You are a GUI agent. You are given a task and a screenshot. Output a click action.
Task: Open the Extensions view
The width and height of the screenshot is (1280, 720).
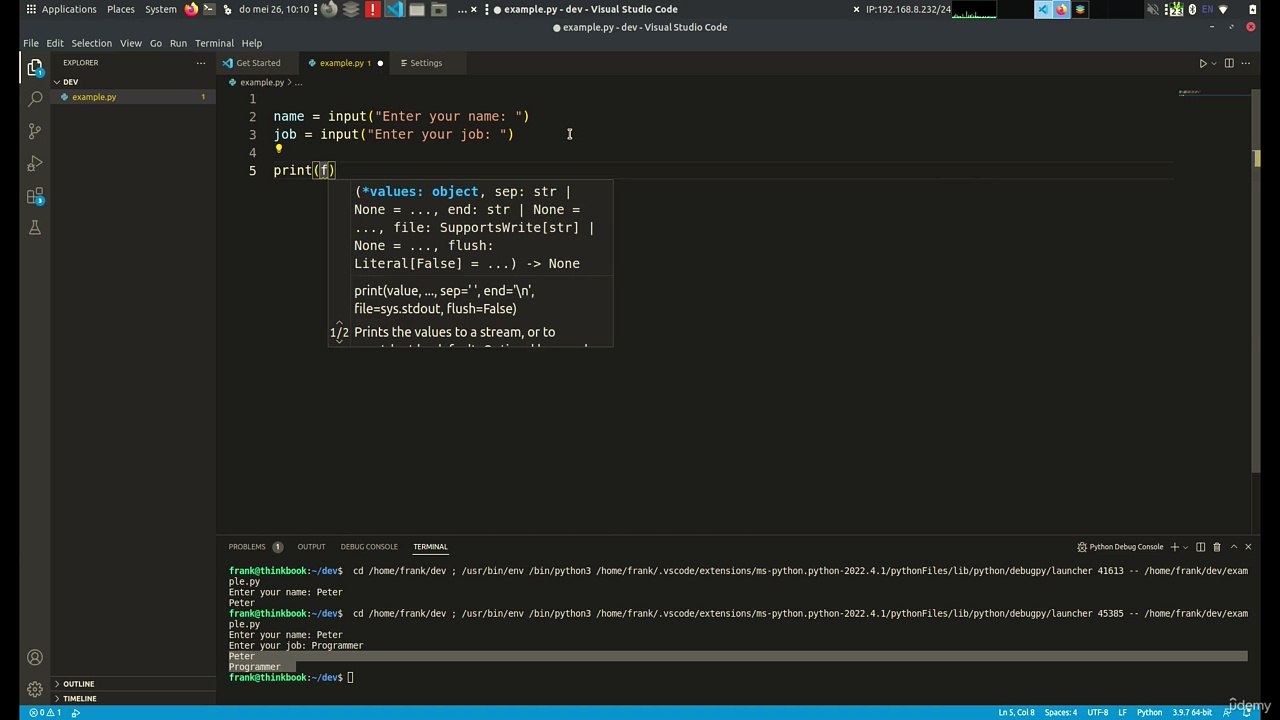[35, 196]
